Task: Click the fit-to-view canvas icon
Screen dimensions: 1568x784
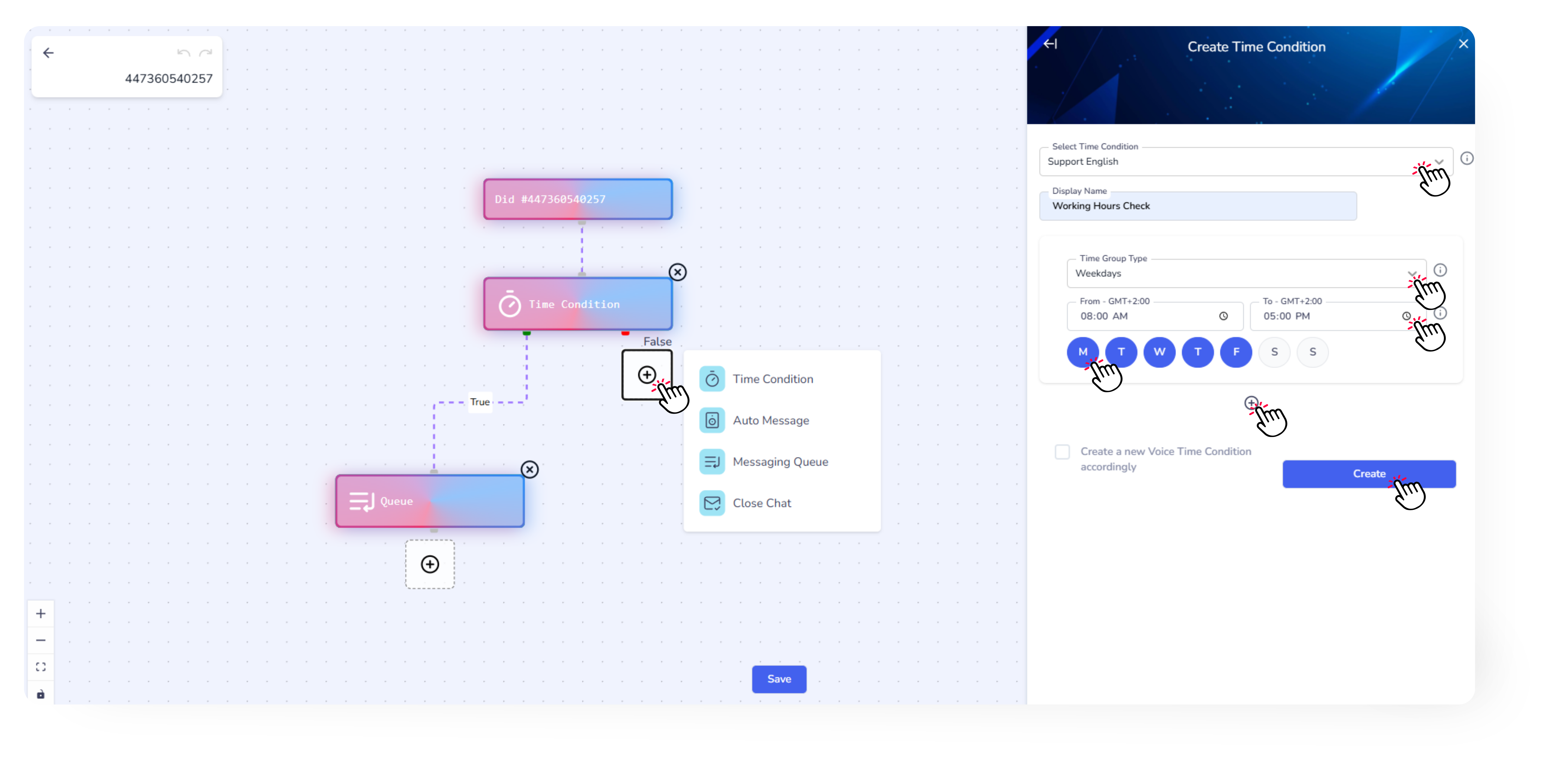Action: tap(41, 667)
